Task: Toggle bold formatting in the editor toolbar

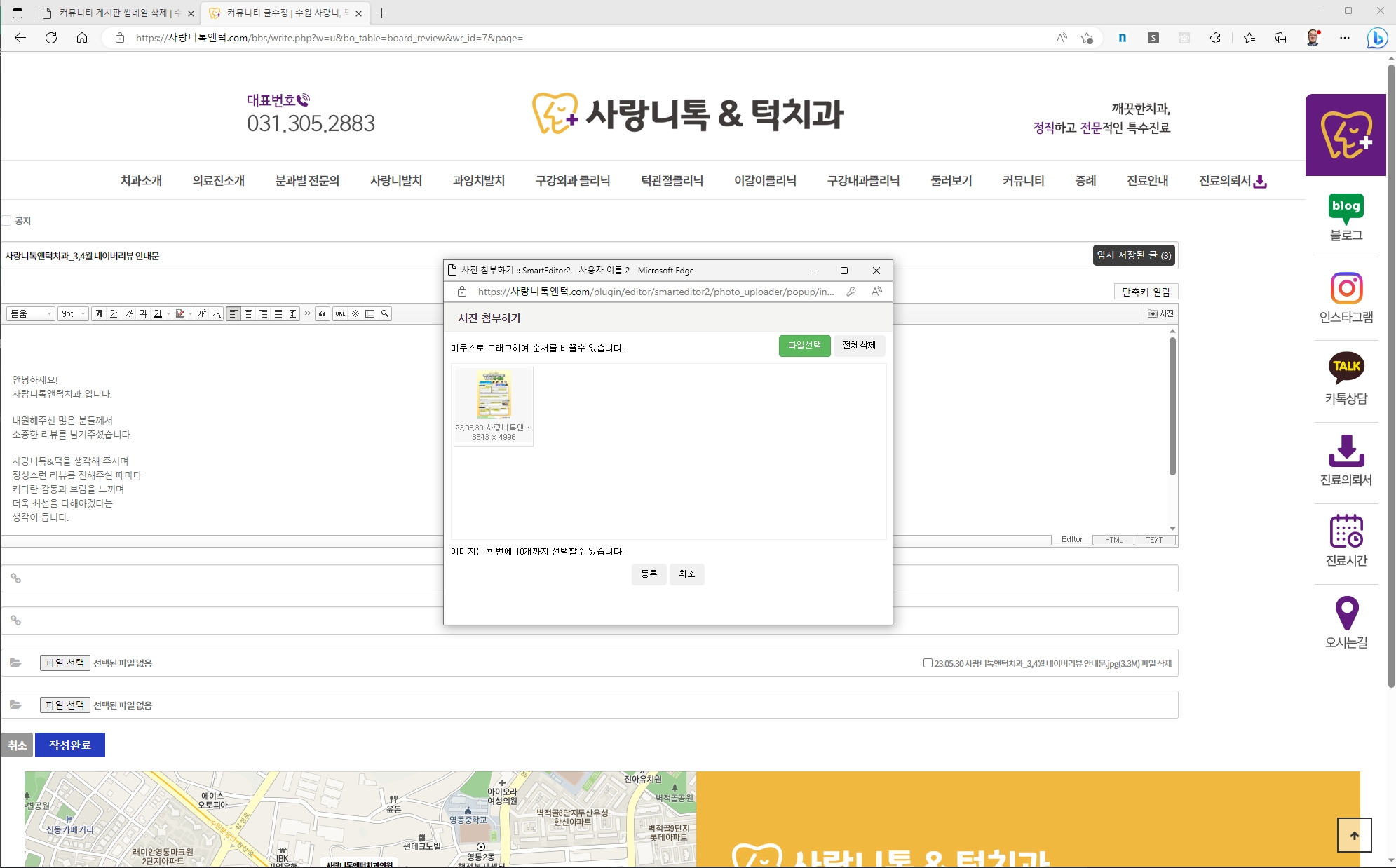Action: (99, 313)
